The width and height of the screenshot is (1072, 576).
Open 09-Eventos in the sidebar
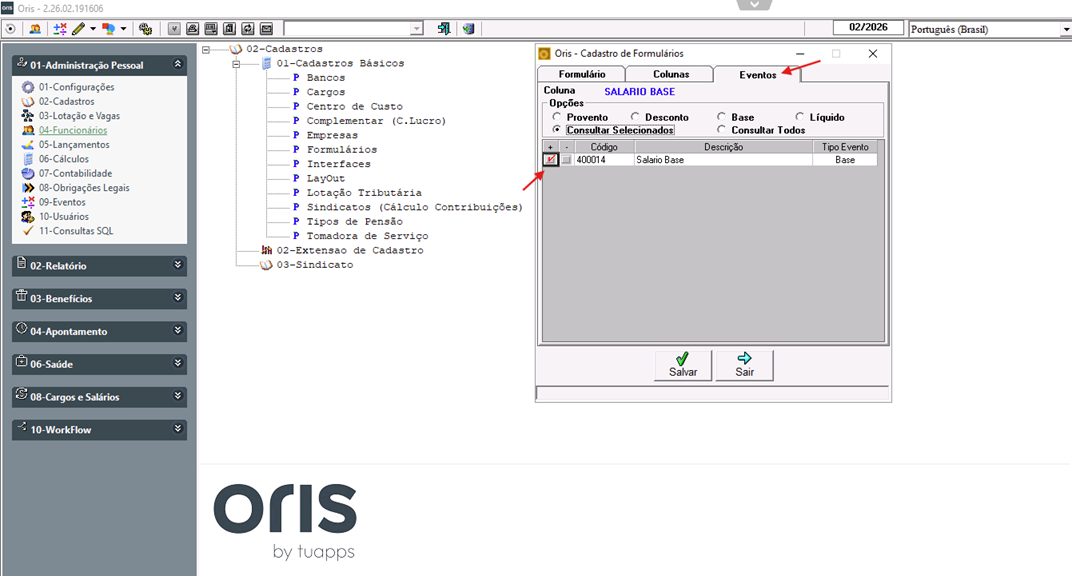point(62,202)
